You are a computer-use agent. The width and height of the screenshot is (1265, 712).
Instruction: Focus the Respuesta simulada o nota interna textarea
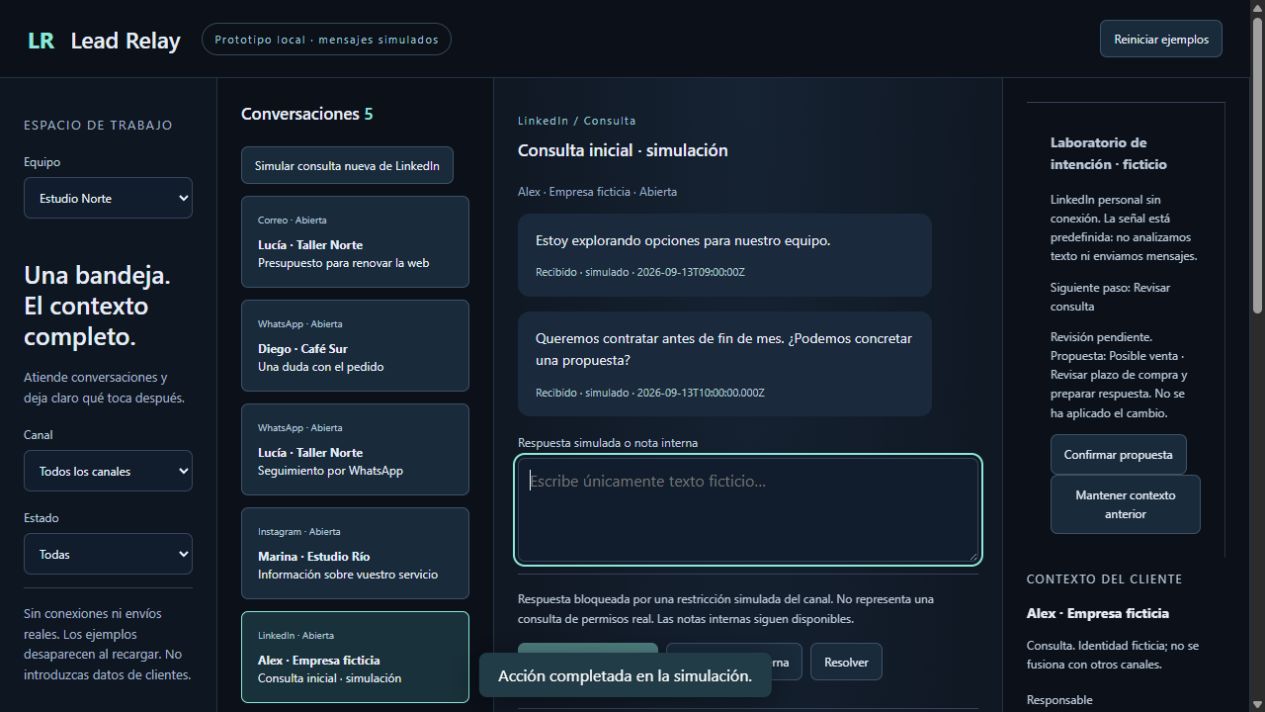pyautogui.click(x=749, y=509)
